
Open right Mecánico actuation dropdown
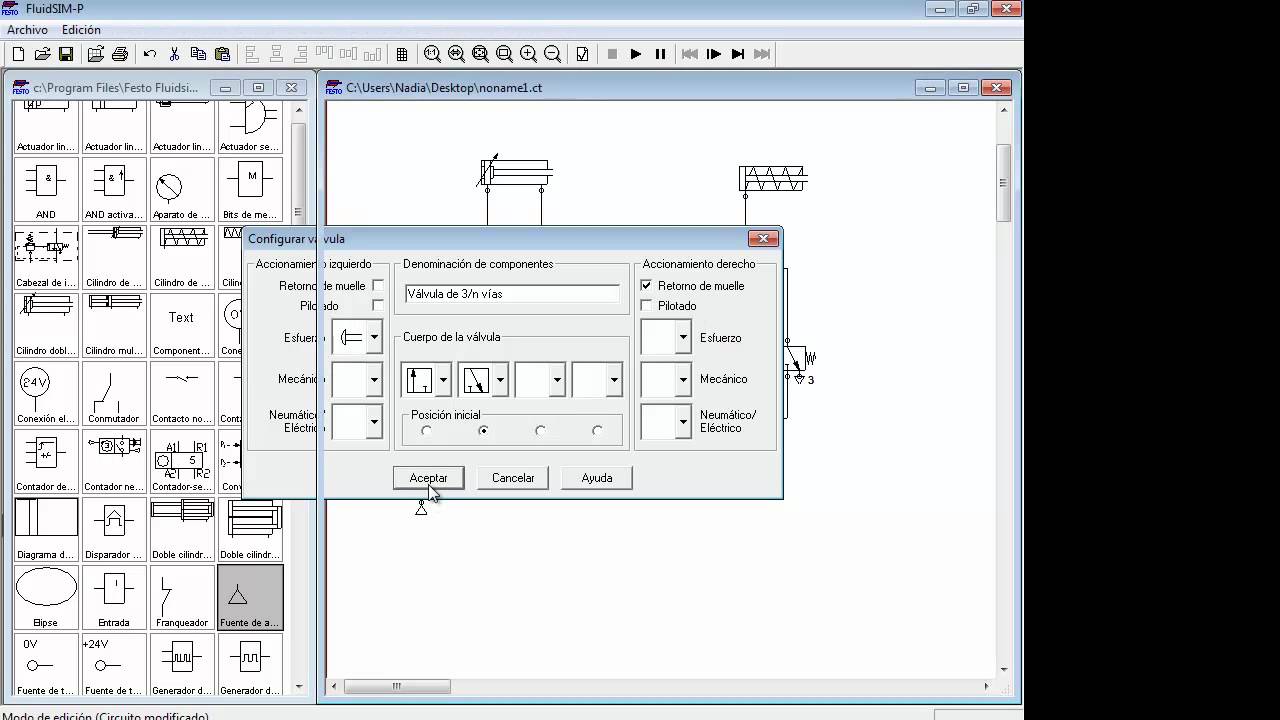tap(683, 379)
